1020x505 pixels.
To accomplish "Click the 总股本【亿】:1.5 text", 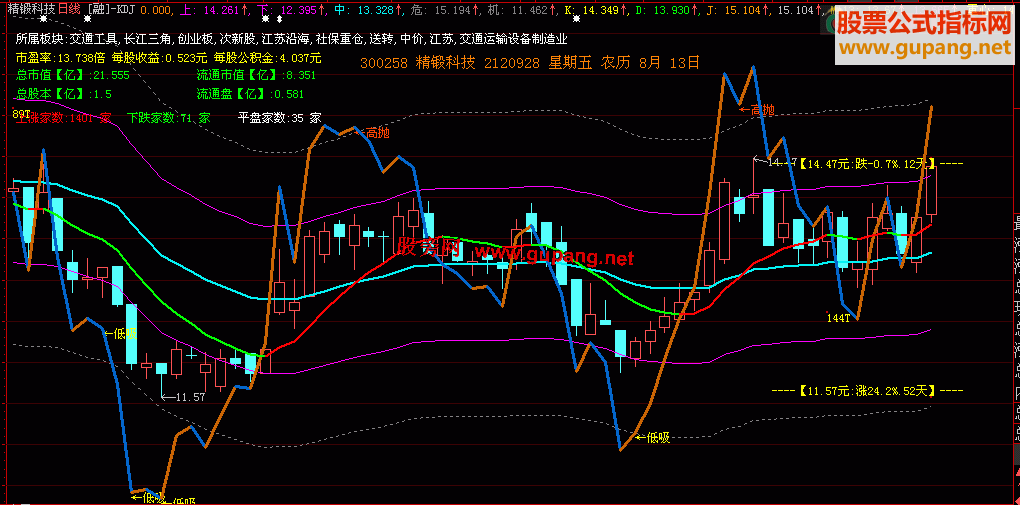I will (x=64, y=94).
